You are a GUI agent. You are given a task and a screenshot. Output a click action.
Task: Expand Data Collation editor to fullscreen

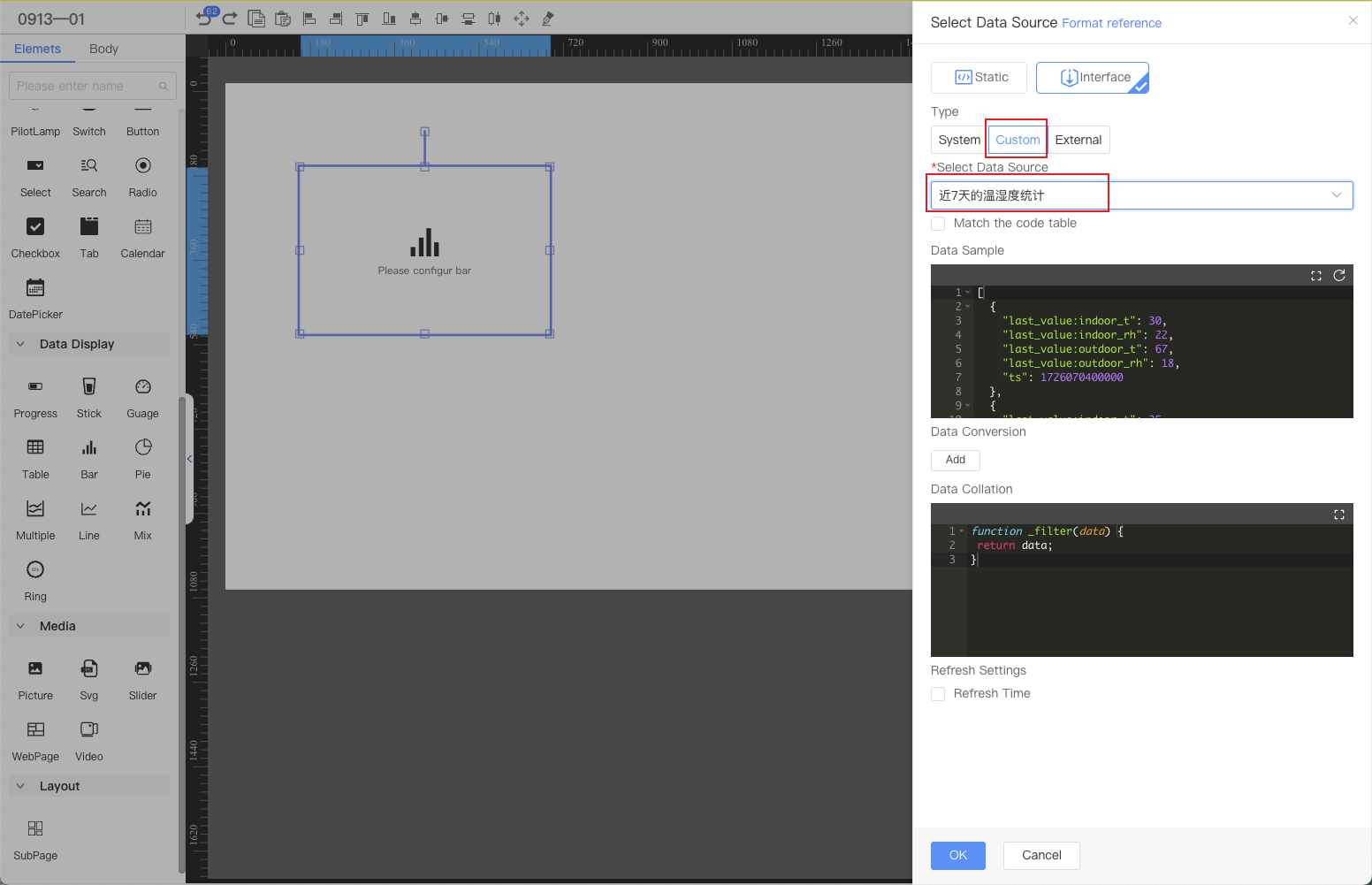click(1339, 515)
